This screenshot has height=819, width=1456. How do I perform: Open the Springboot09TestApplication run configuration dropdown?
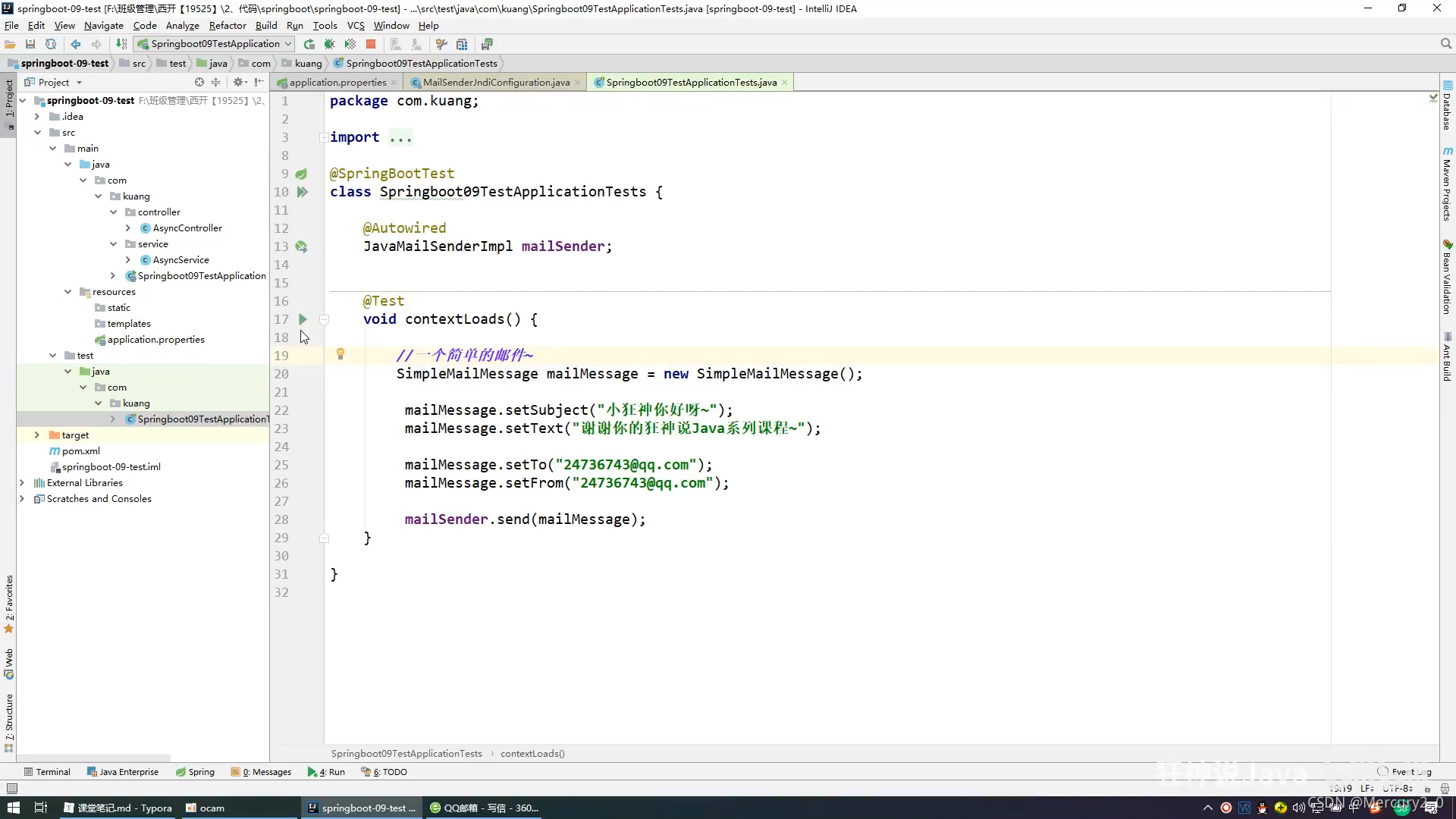pos(215,44)
